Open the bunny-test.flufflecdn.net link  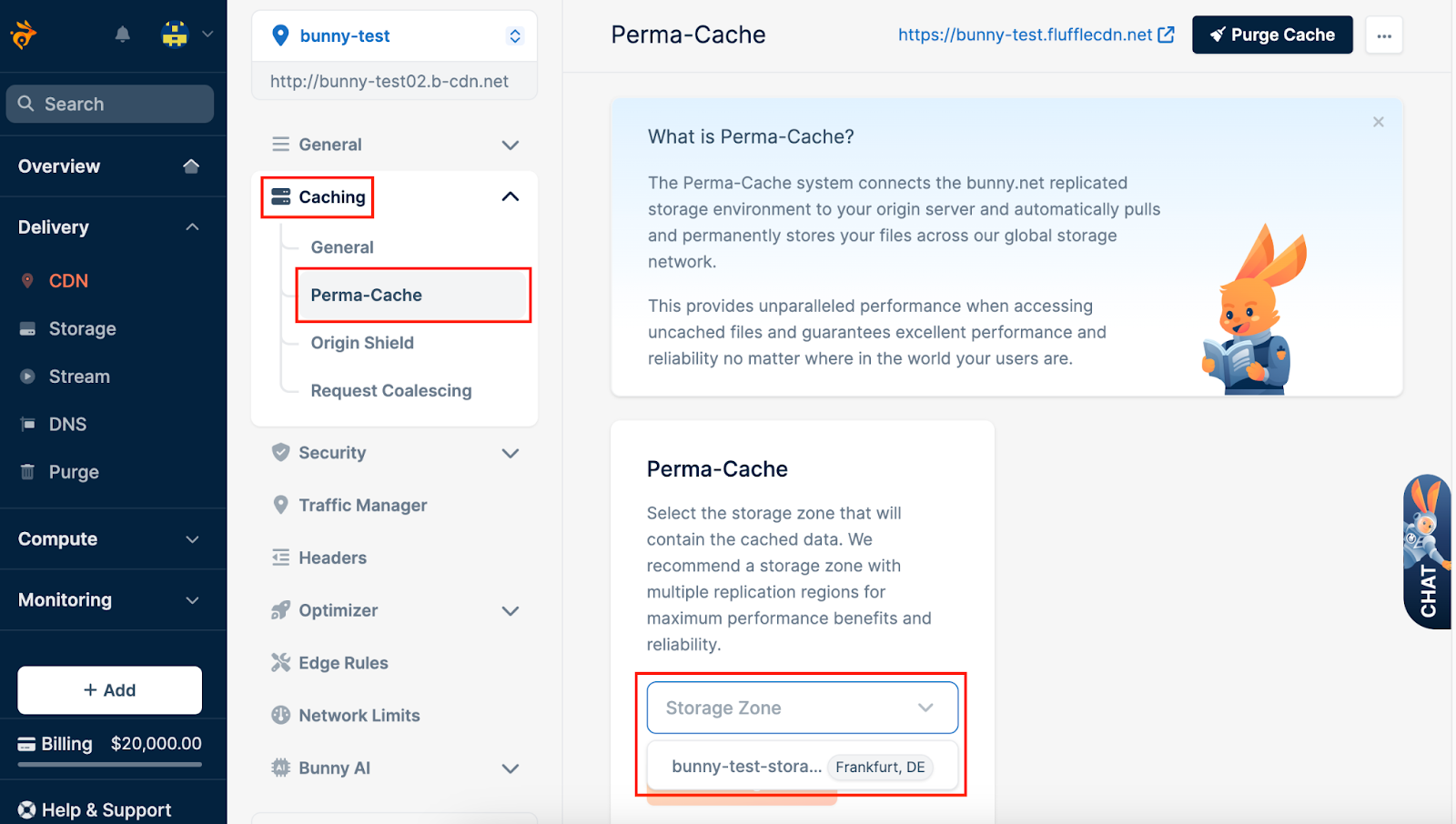pyautogui.click(x=1026, y=35)
